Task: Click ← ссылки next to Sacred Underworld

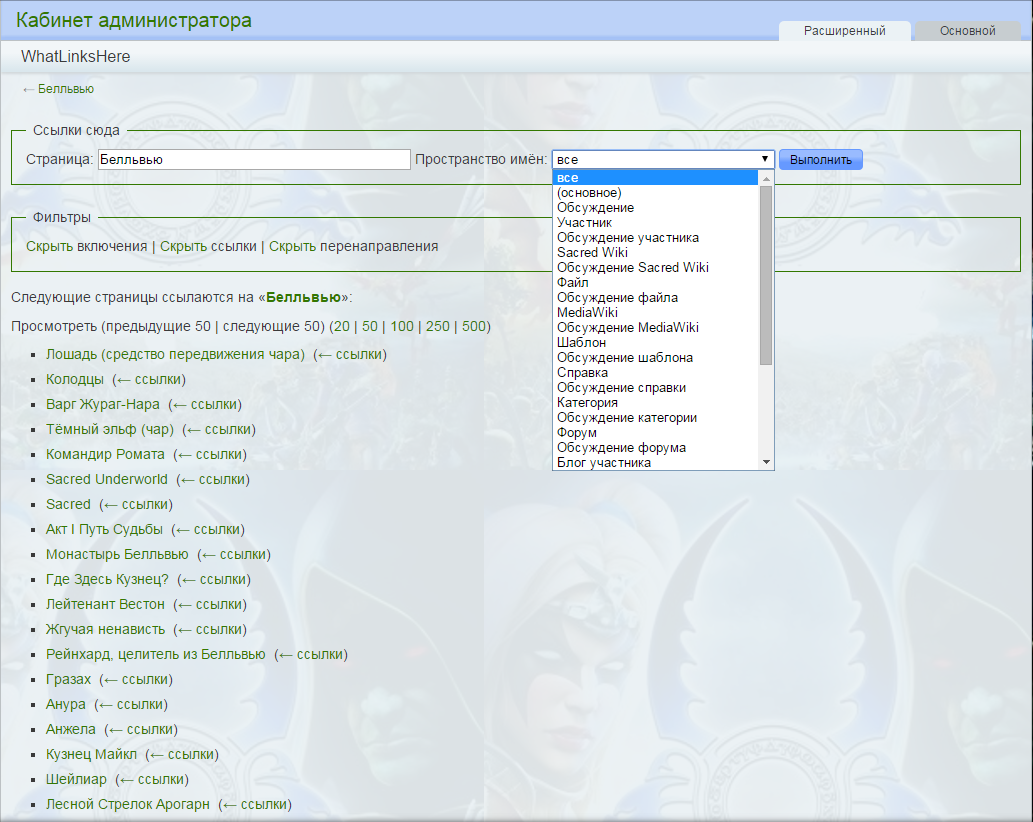Action: point(214,480)
